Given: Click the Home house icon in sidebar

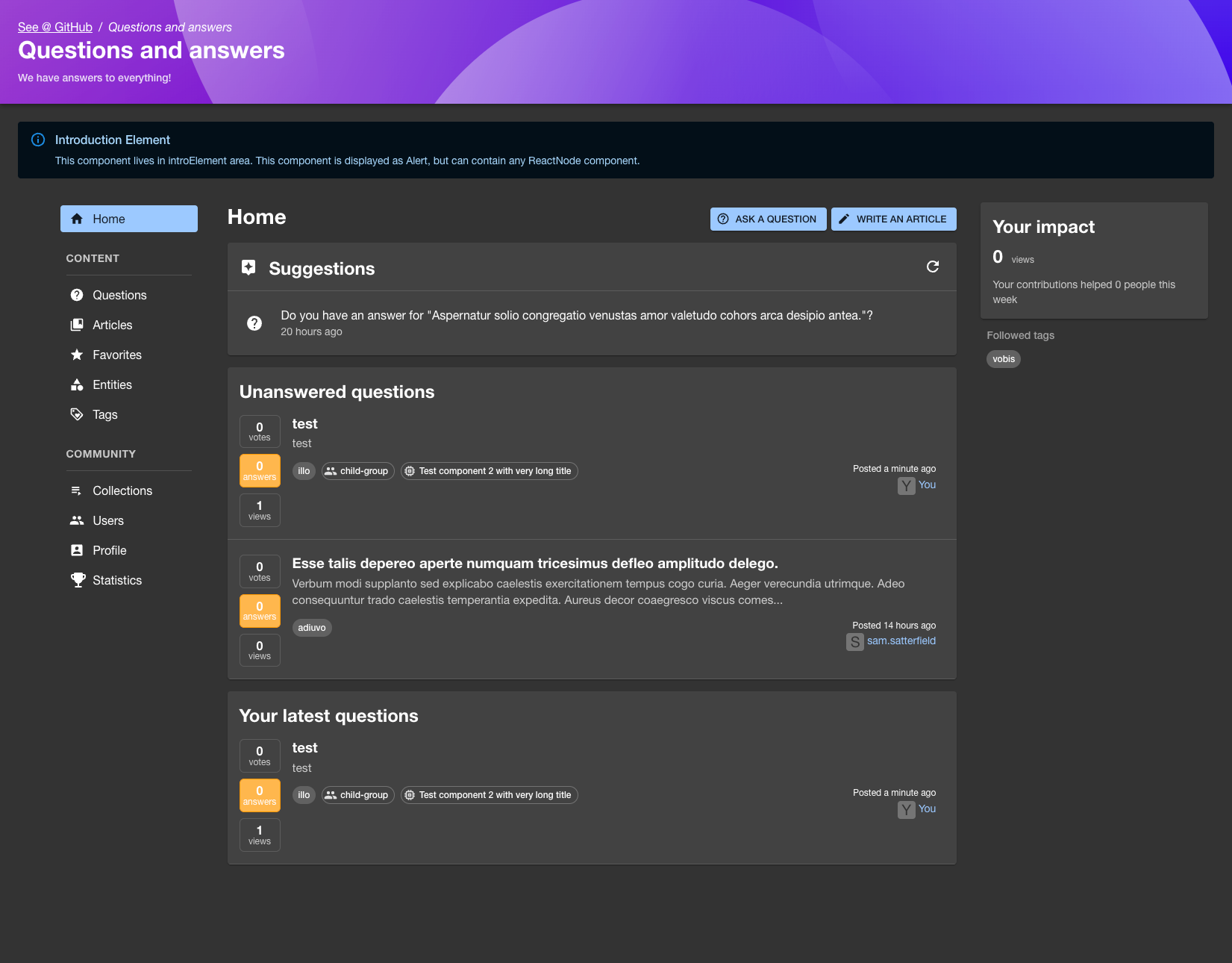Looking at the screenshot, I should pos(77,219).
